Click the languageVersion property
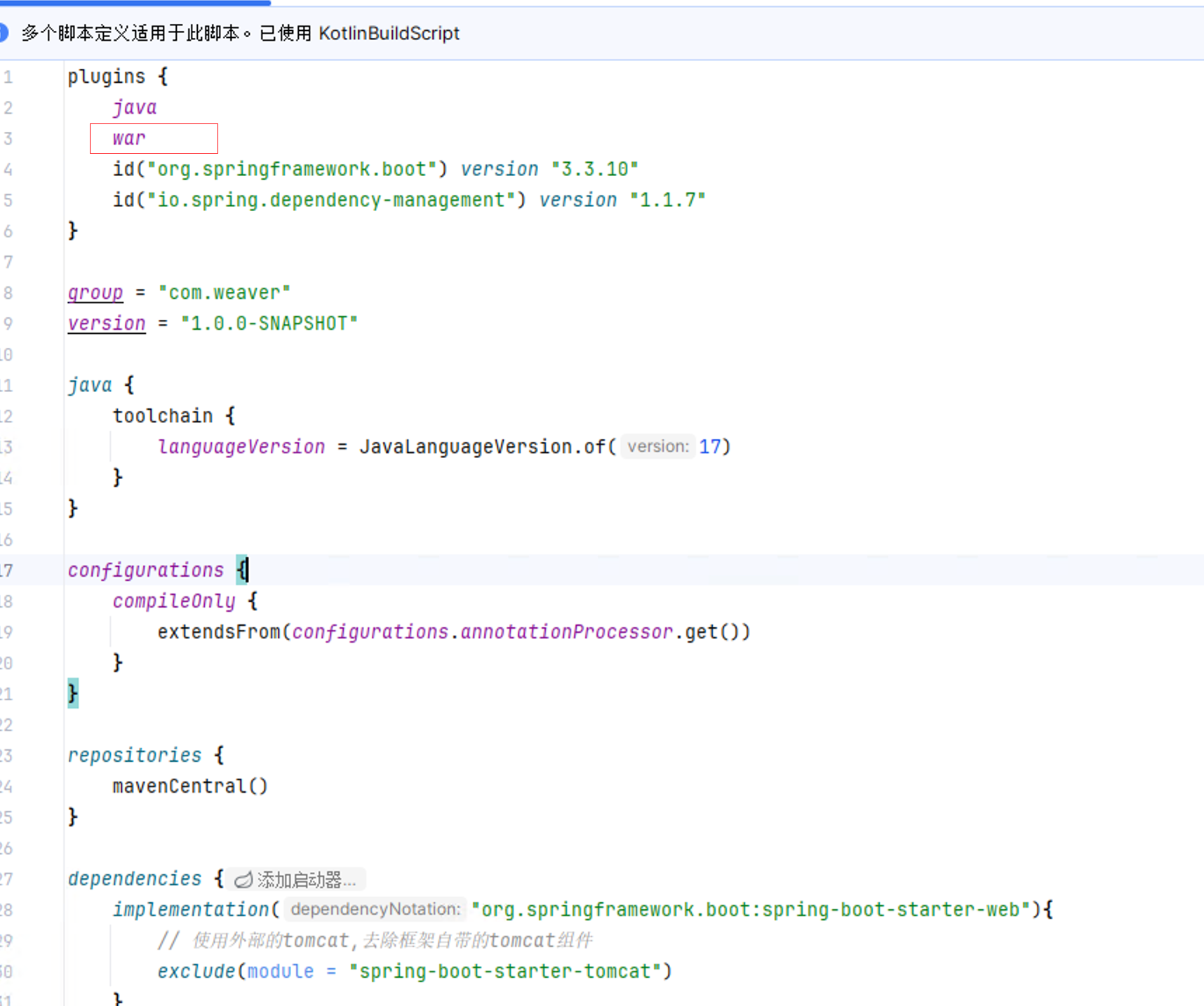Image resolution: width=1204 pixels, height=1006 pixels. click(241, 447)
